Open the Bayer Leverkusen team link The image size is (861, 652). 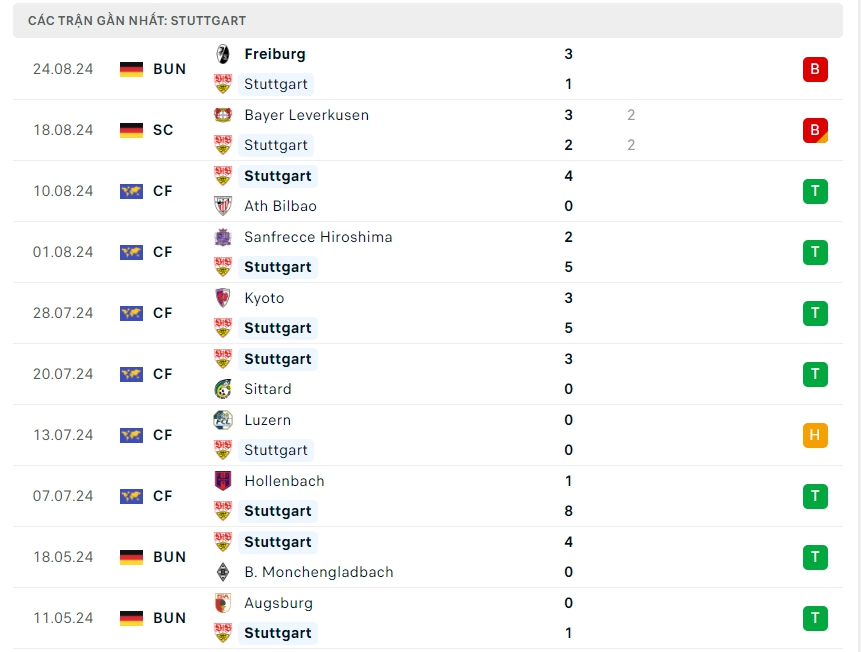pos(306,115)
